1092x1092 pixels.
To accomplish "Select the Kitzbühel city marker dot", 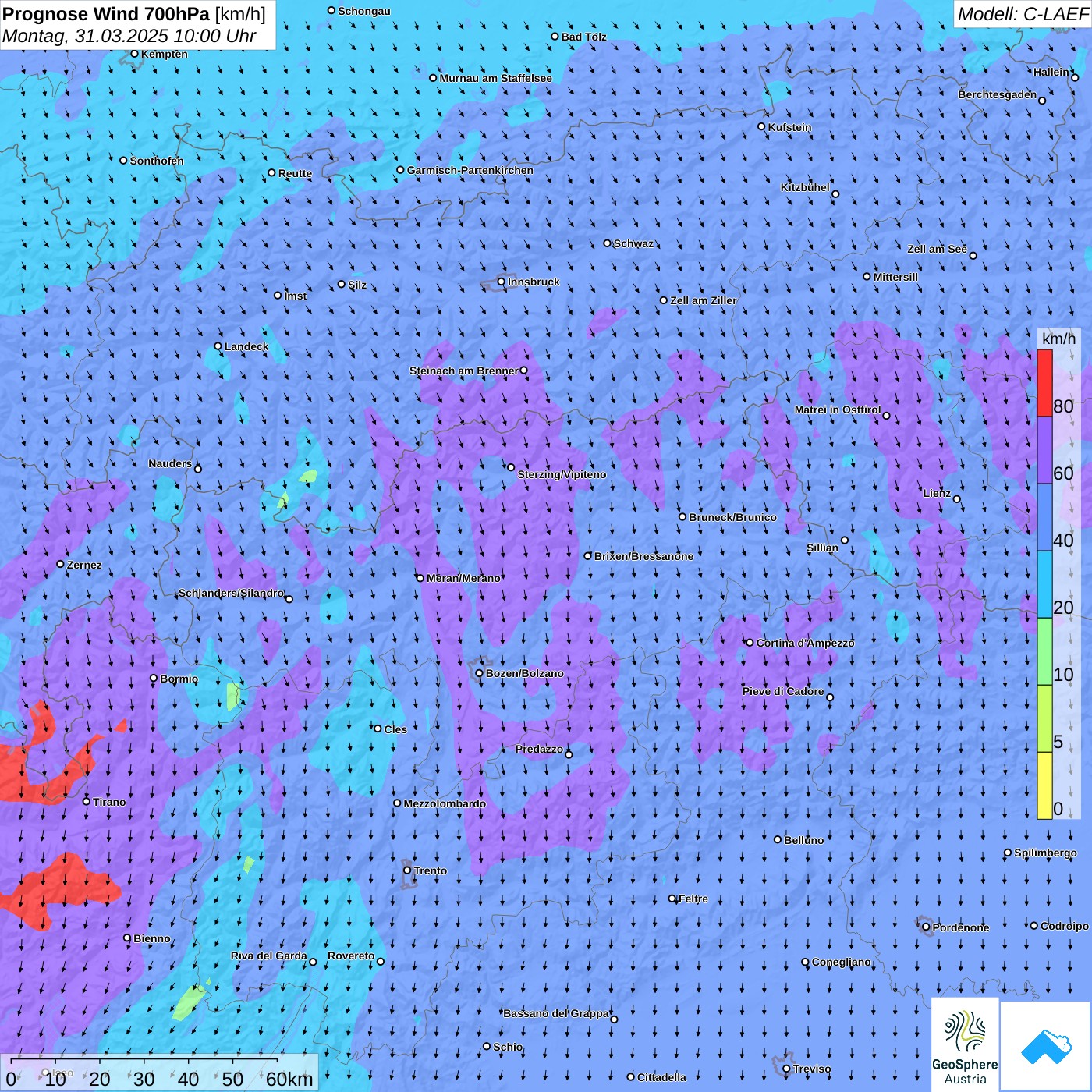I will point(835,194).
